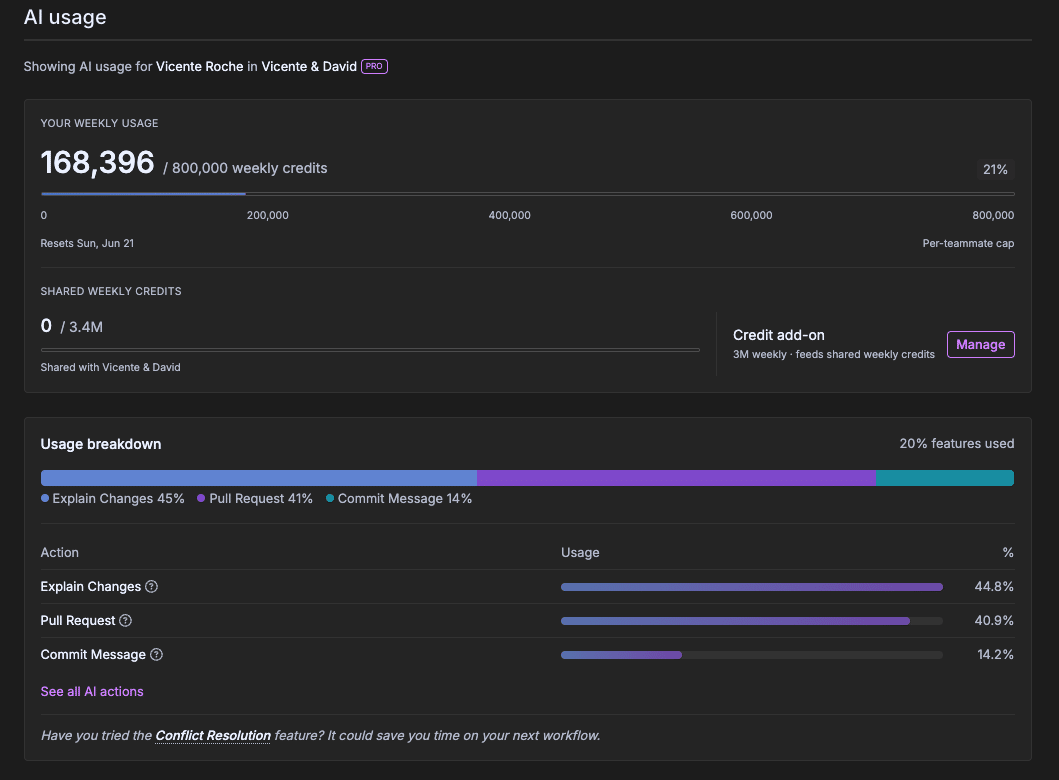Select the Commit Message 14% legend entry
The image size is (1059, 780).
pos(399,498)
